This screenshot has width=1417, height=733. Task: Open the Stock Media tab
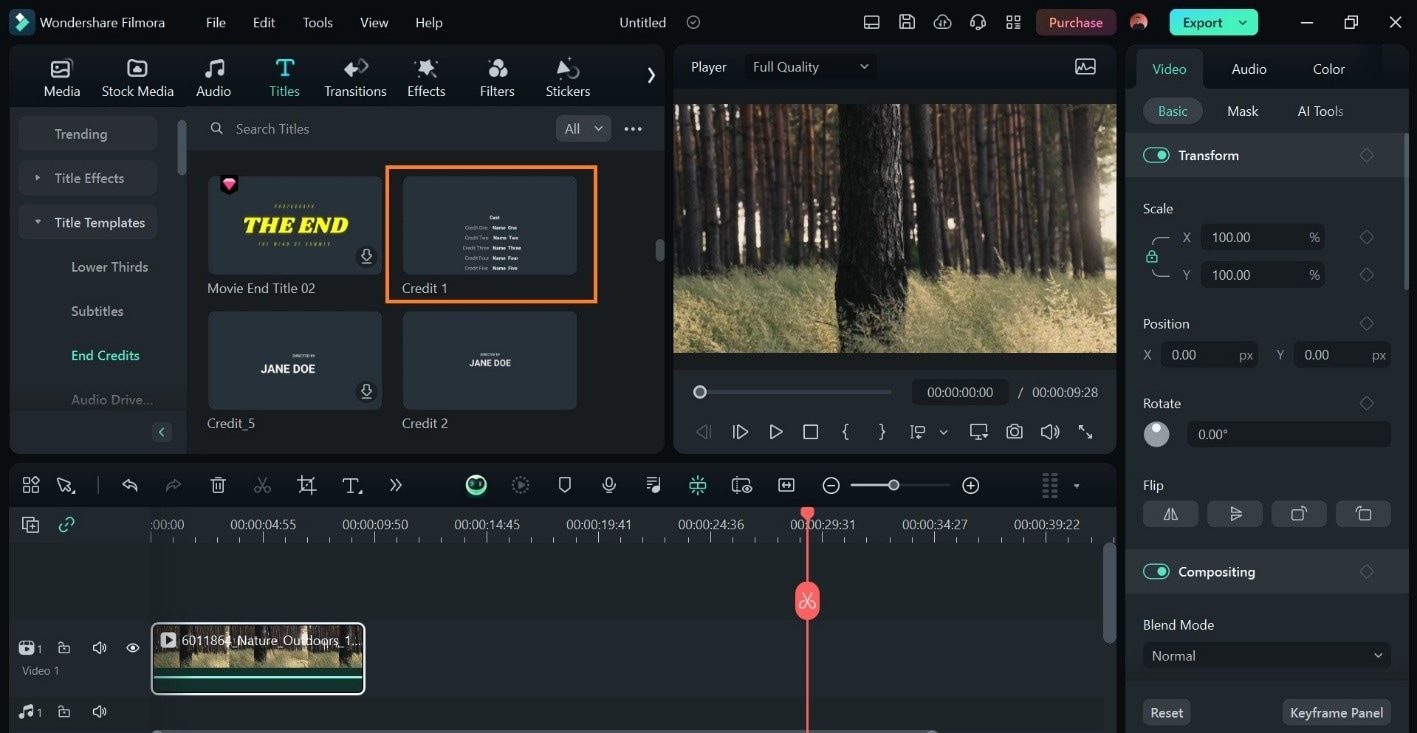(x=137, y=78)
